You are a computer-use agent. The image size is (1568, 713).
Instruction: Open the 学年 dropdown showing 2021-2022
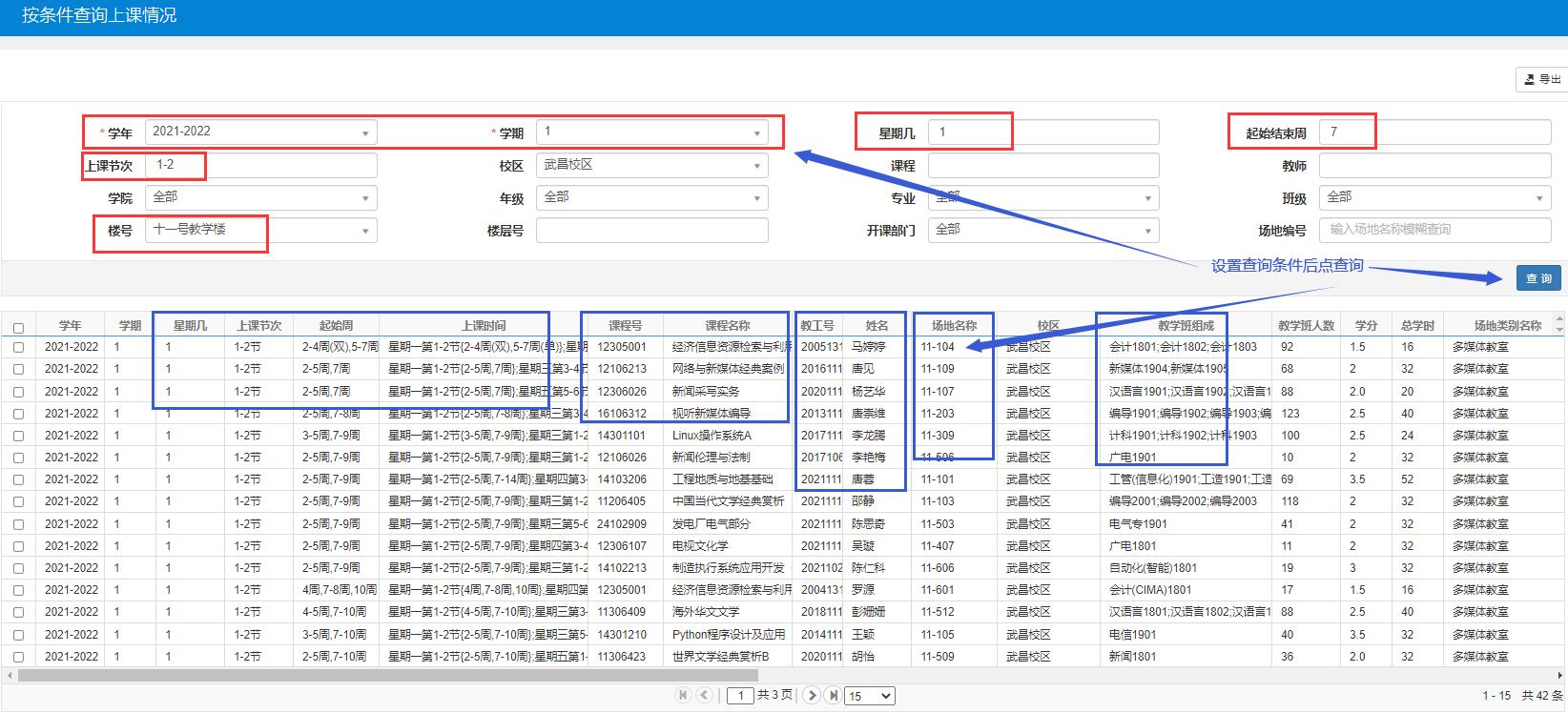(x=260, y=132)
